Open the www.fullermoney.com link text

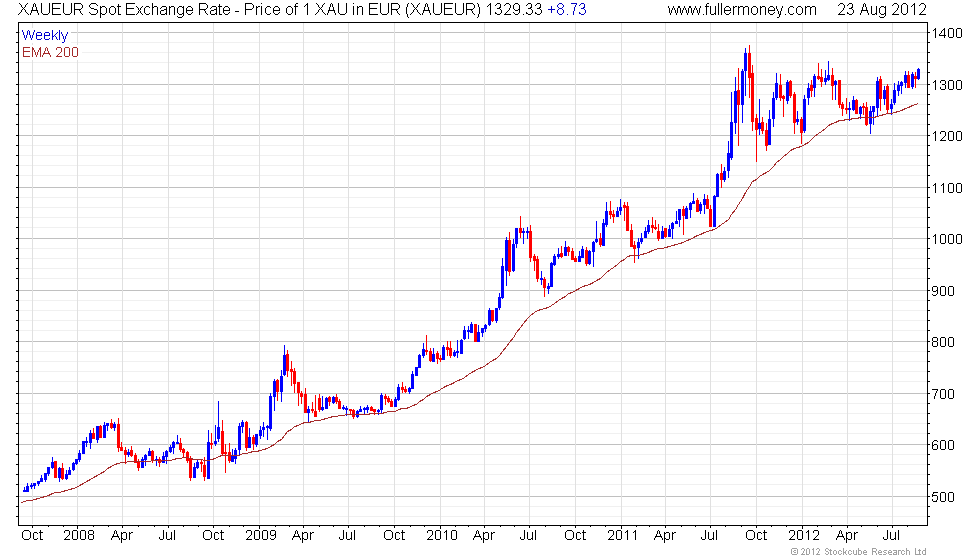click(742, 9)
